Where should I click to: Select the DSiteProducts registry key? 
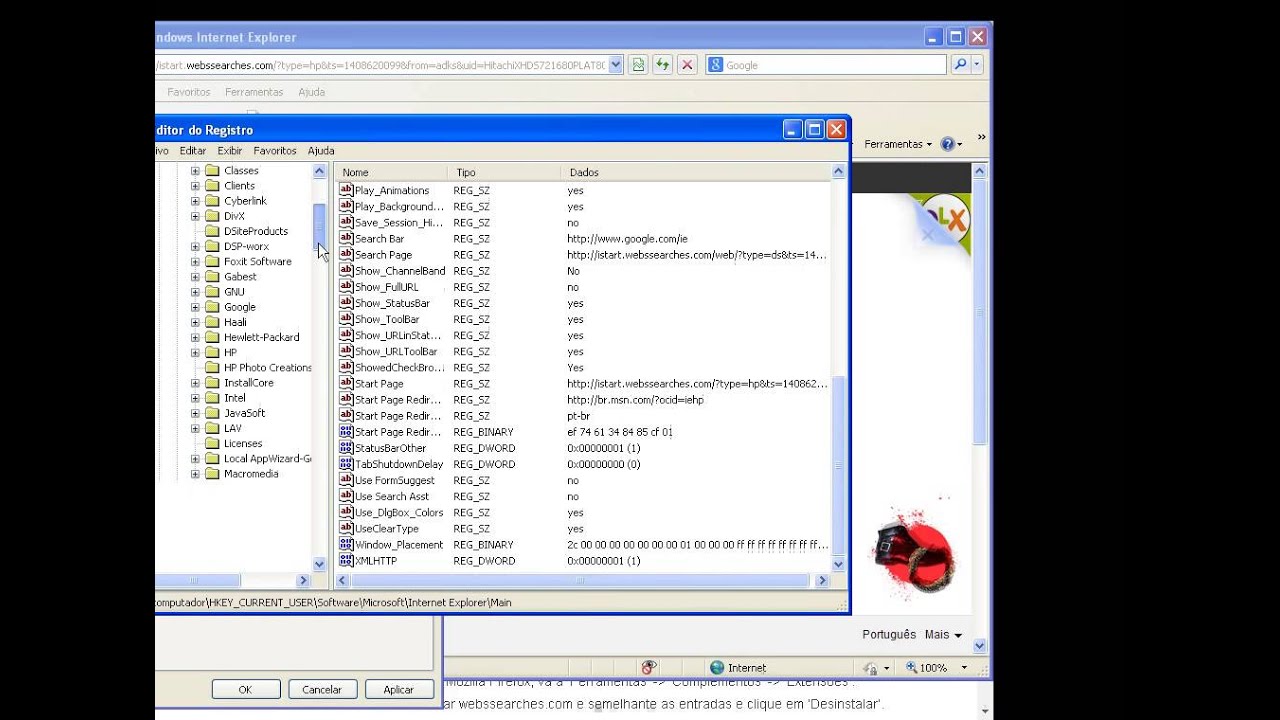[x=256, y=231]
